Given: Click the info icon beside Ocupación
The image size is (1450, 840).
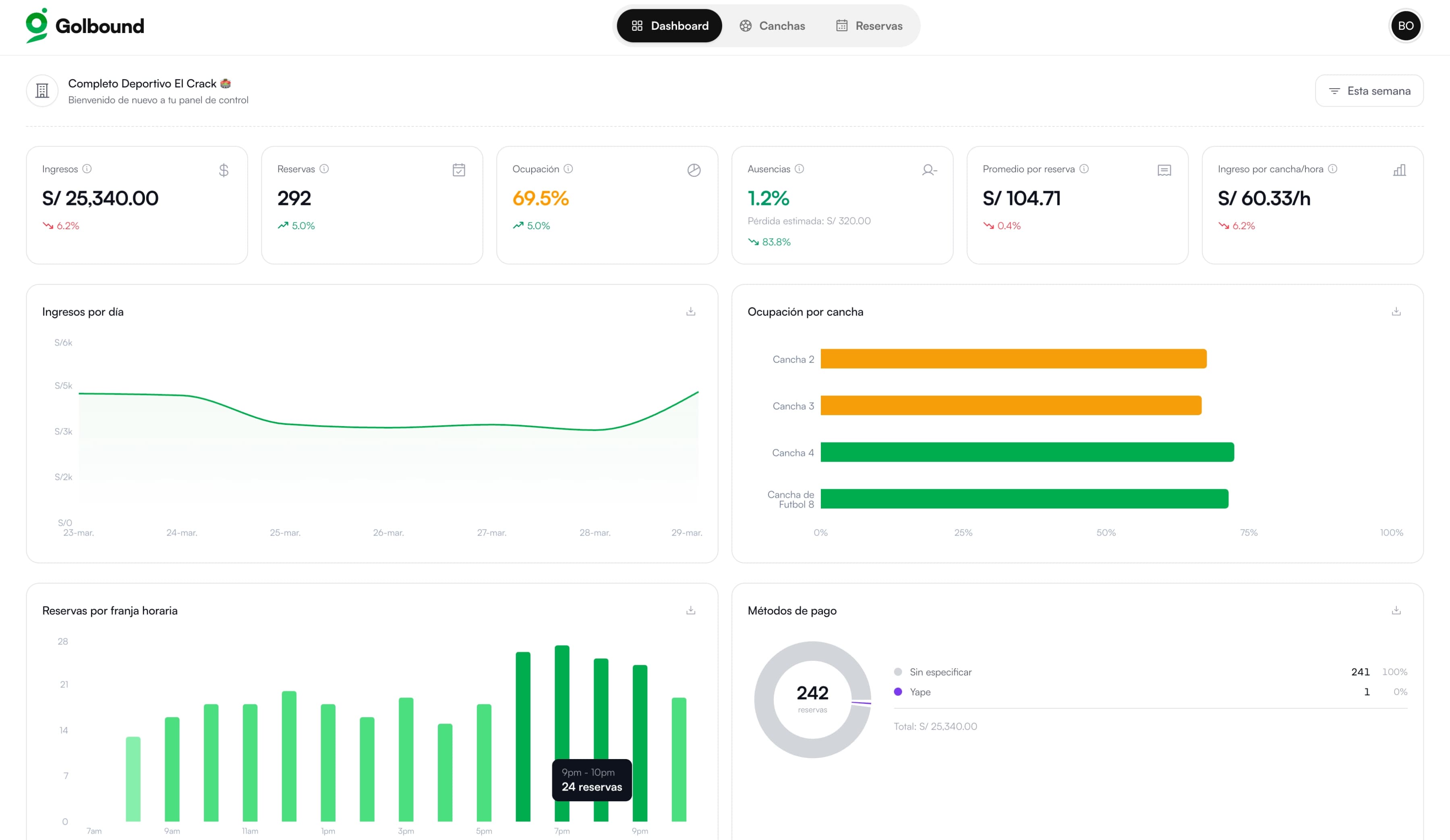Looking at the screenshot, I should tap(568, 169).
